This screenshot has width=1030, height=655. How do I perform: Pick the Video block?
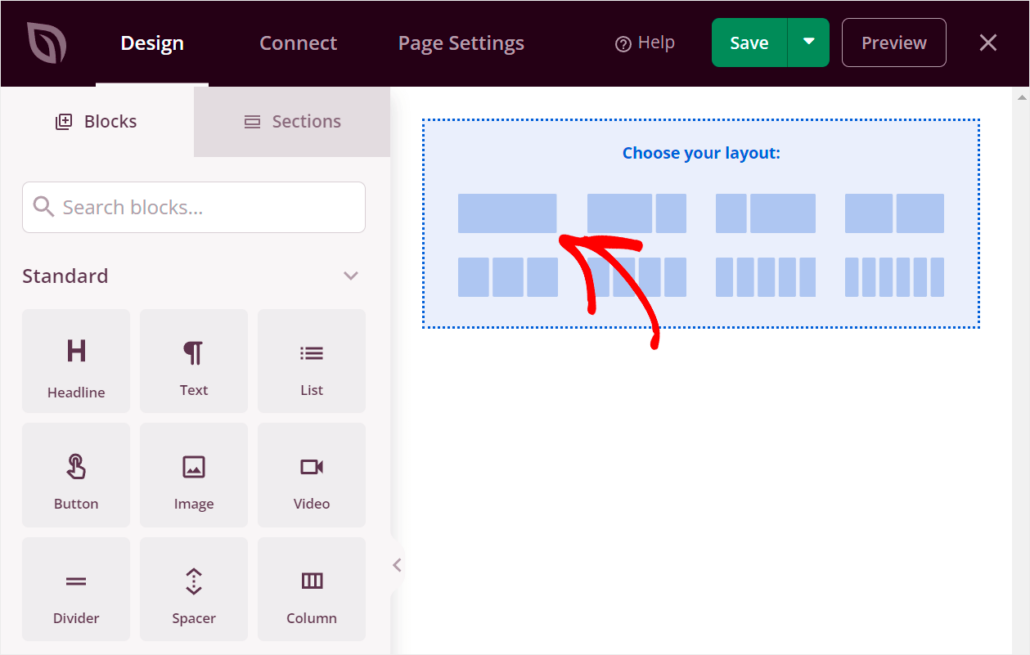(x=311, y=474)
